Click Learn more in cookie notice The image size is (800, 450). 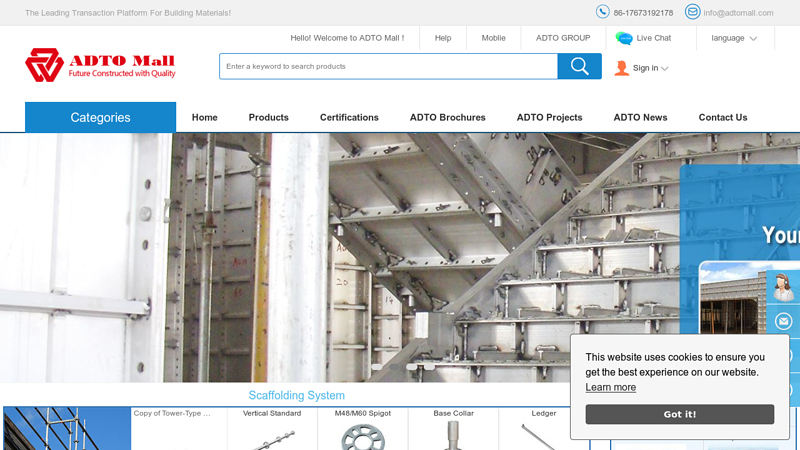click(610, 387)
